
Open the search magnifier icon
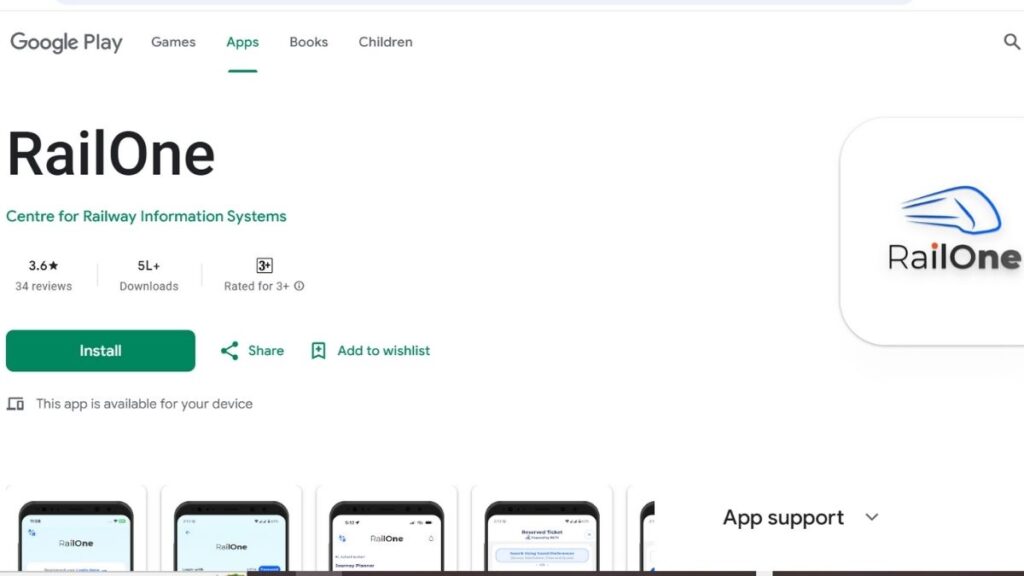coord(1012,42)
